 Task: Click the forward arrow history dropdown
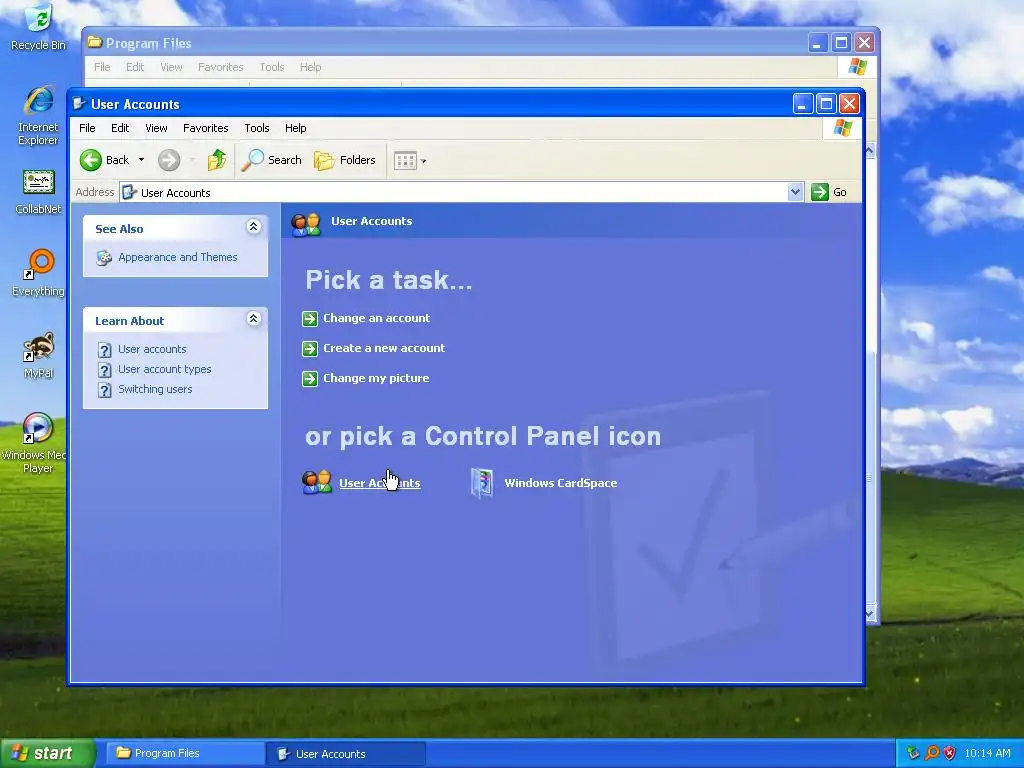click(x=193, y=160)
